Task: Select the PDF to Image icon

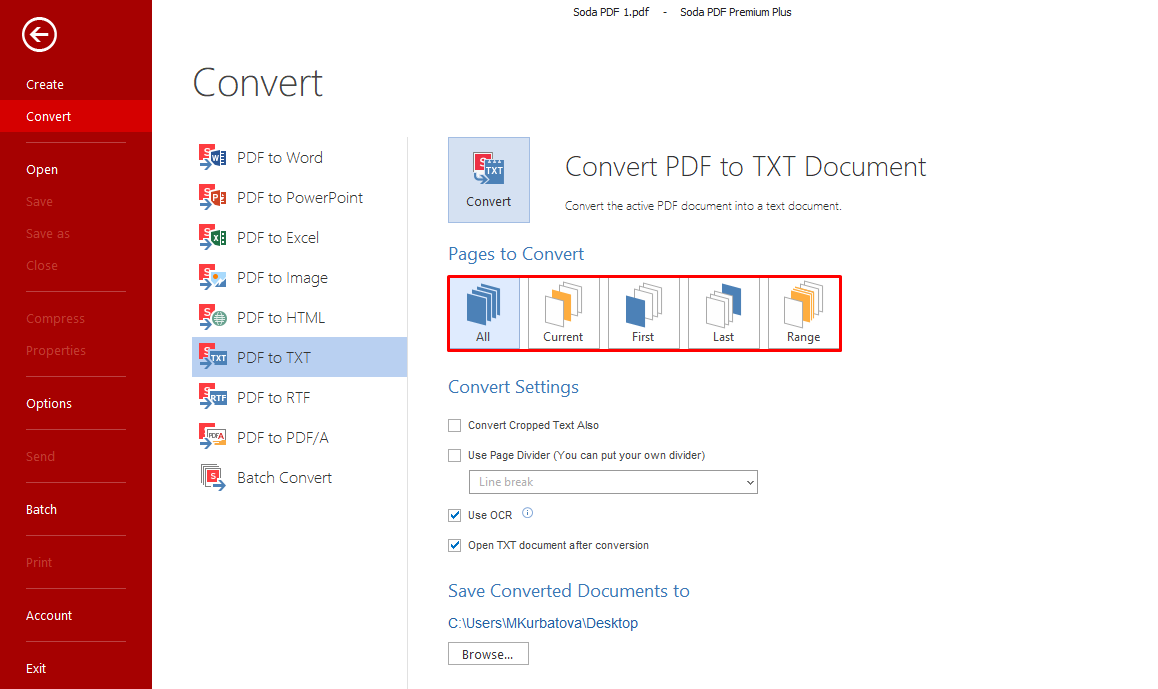Action: click(213, 277)
